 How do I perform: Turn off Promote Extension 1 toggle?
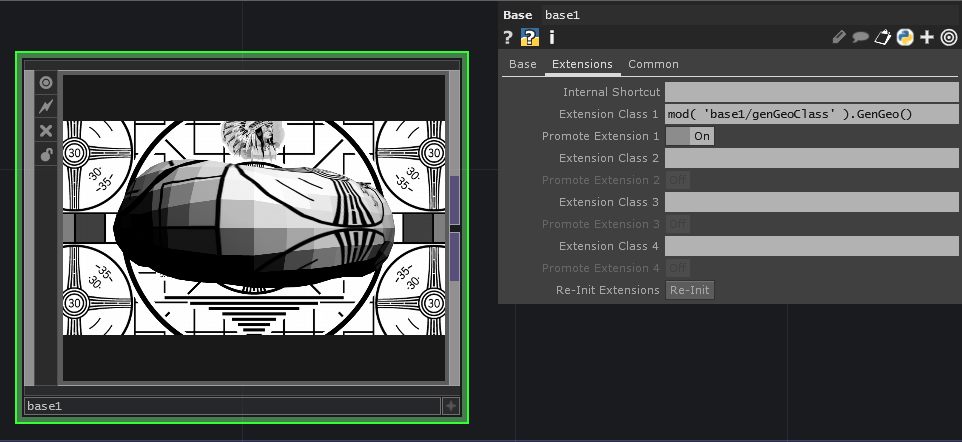[x=690, y=136]
